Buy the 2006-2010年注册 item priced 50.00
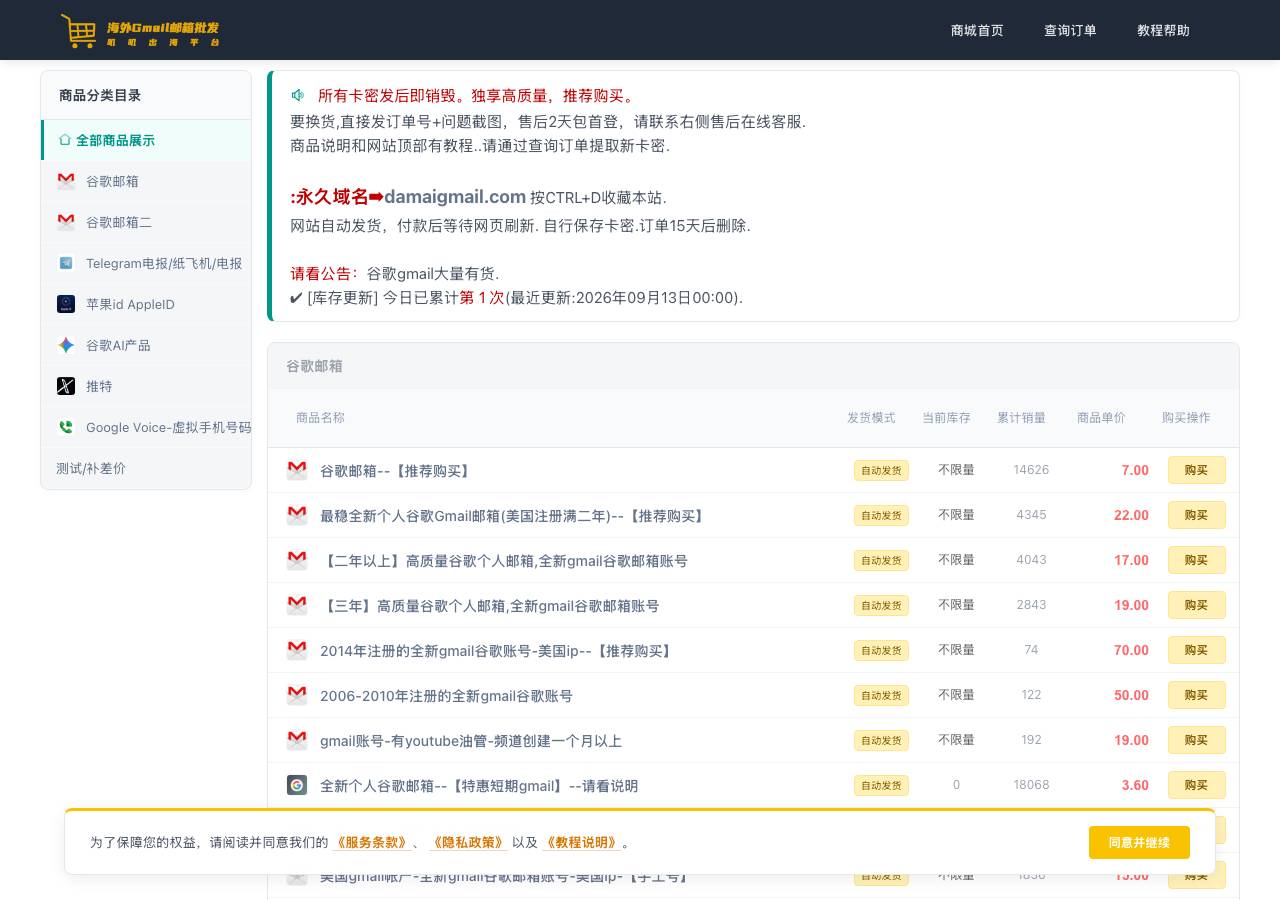This screenshot has height=900, width=1280. point(1196,695)
